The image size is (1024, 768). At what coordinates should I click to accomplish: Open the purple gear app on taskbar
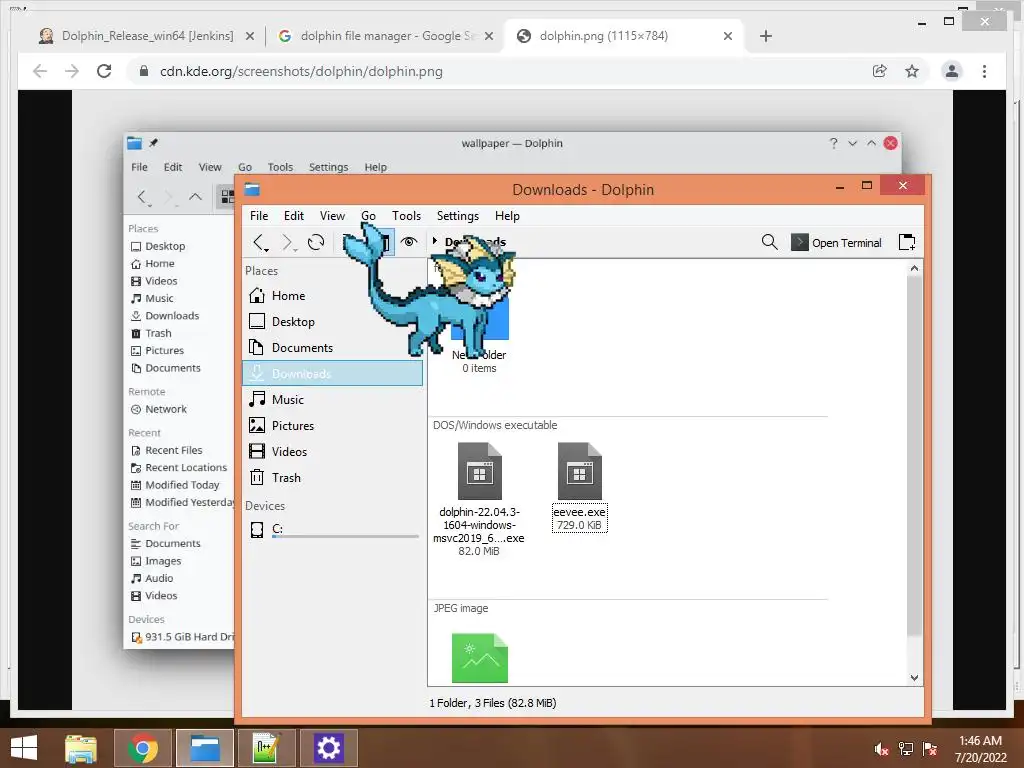pos(328,748)
